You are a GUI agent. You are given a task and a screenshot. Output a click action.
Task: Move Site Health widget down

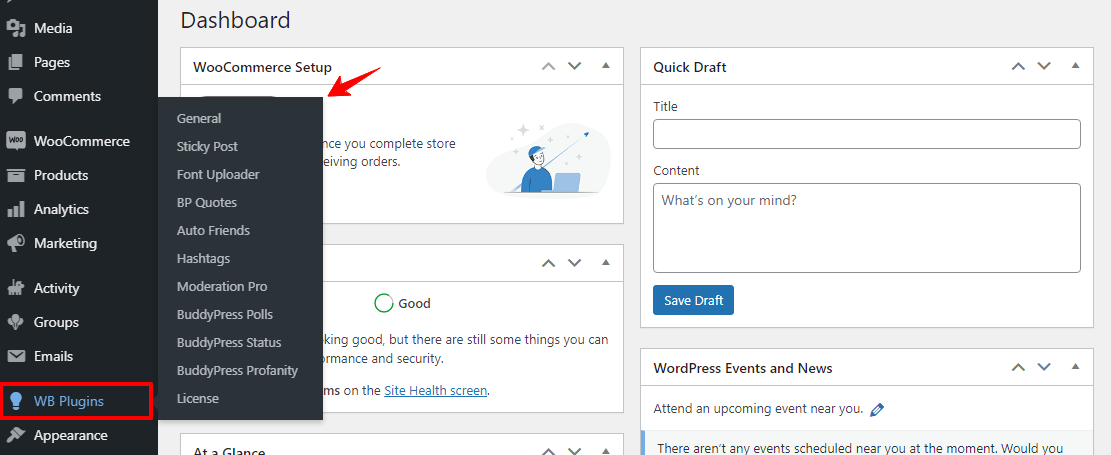point(575,262)
